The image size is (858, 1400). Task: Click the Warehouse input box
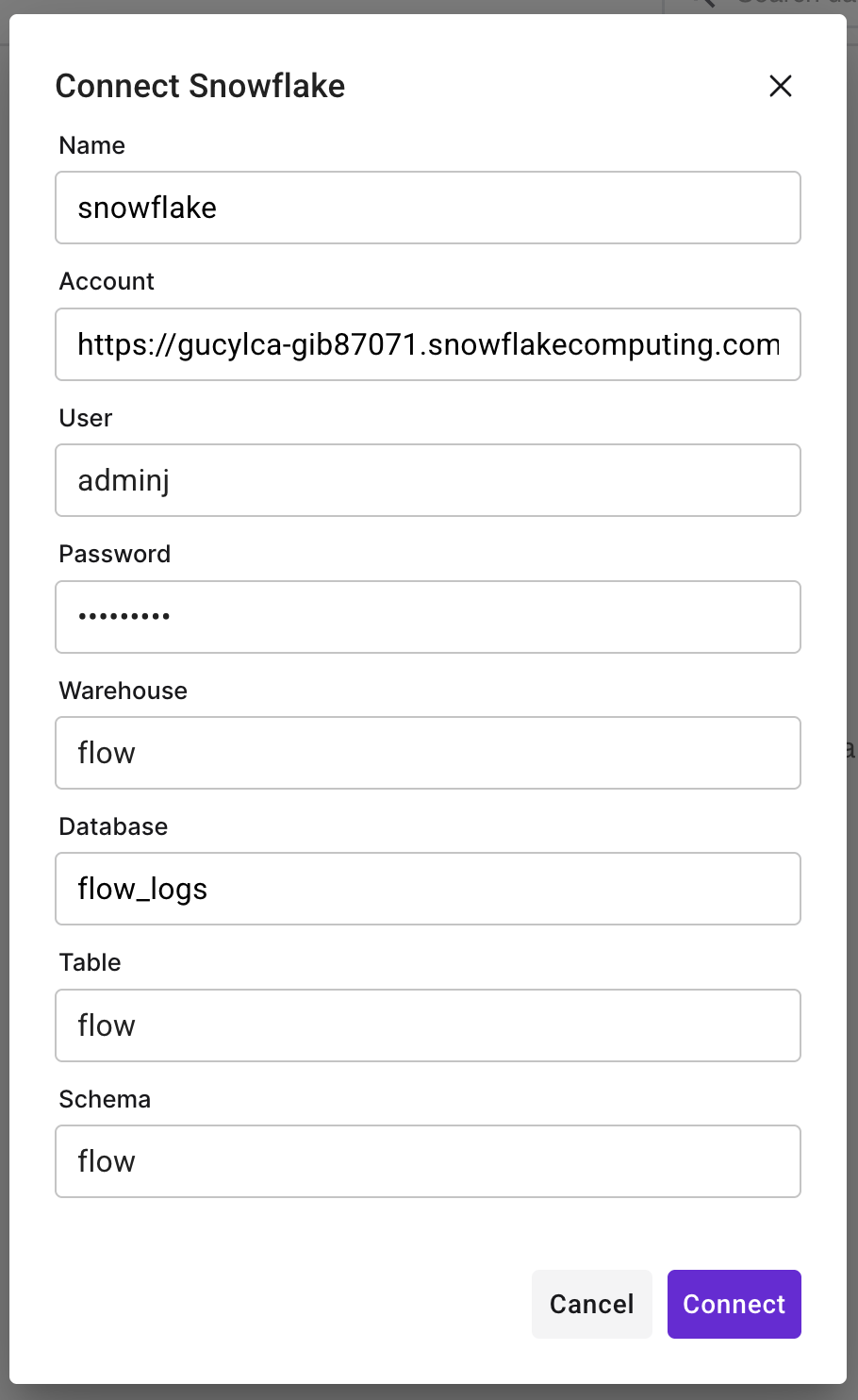428,753
